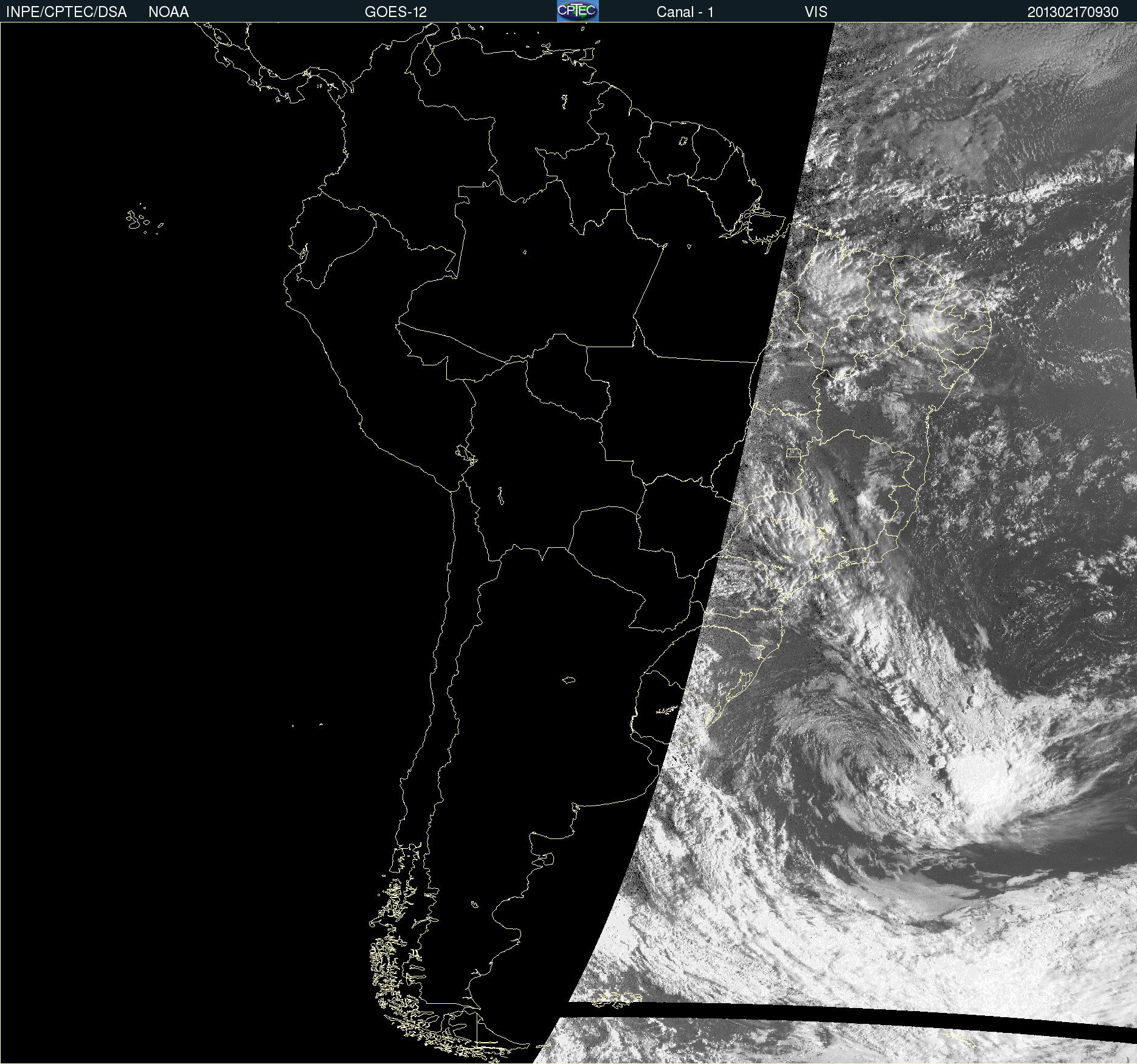Image resolution: width=1137 pixels, height=1064 pixels.
Task: Click the 'GOES-12' satellite label
Action: click(396, 12)
